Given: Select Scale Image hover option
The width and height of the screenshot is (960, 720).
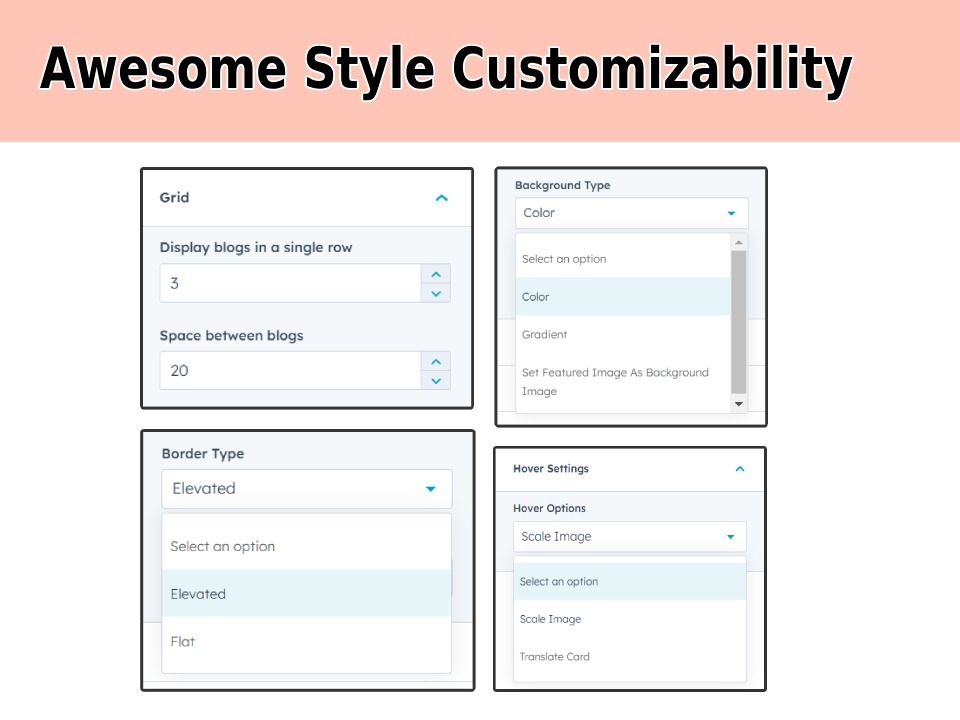Looking at the screenshot, I should (x=629, y=619).
